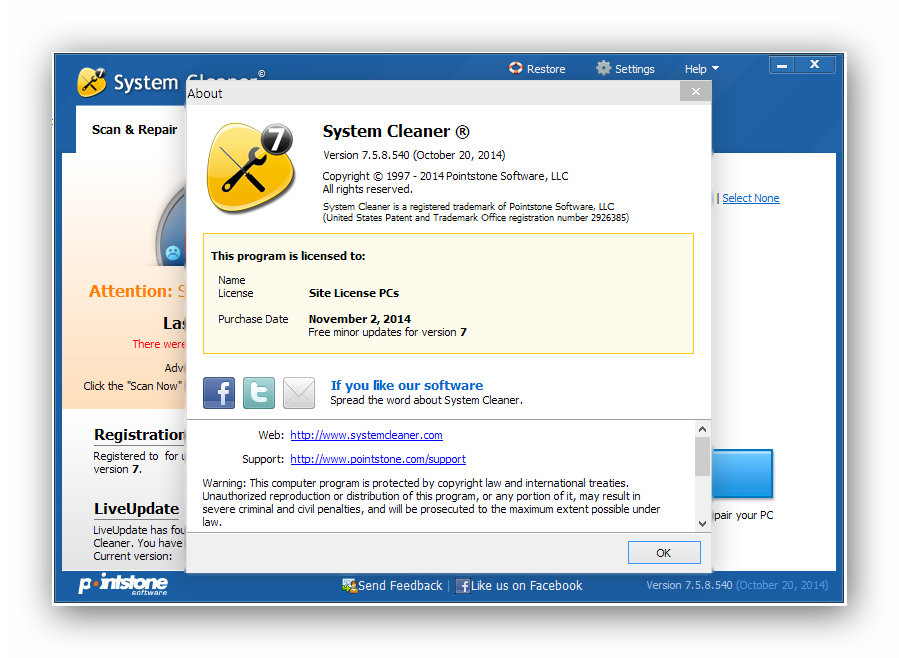
Task: Click the System Cleaner 7 logo in About dialog
Action: tap(251, 167)
